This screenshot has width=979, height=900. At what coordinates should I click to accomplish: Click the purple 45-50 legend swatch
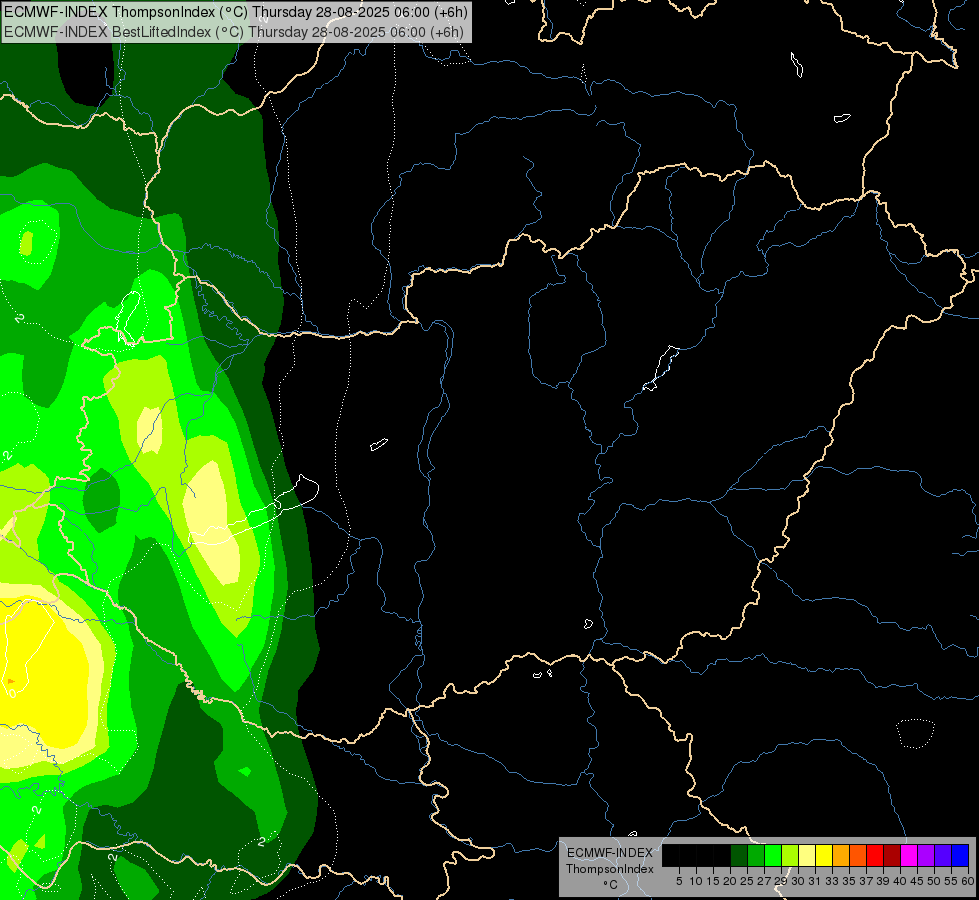(926, 855)
